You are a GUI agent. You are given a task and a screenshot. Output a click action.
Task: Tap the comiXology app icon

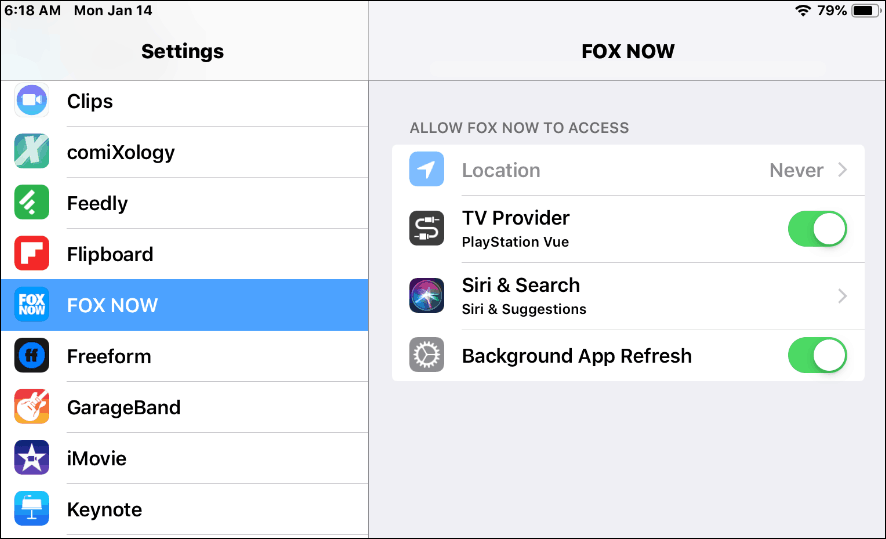click(32, 151)
